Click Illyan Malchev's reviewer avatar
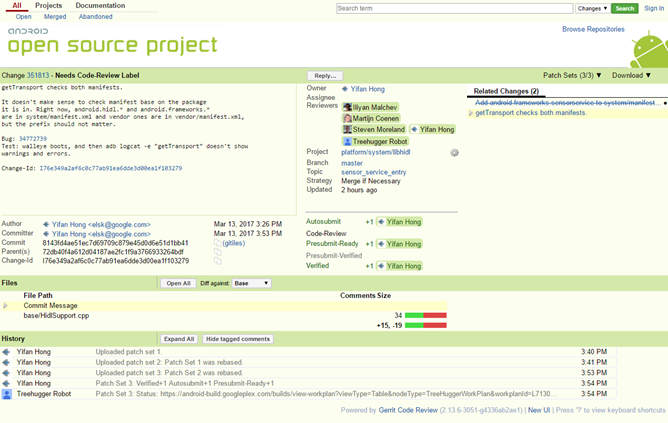Screen dimensions: 668x423 [x=348, y=107]
